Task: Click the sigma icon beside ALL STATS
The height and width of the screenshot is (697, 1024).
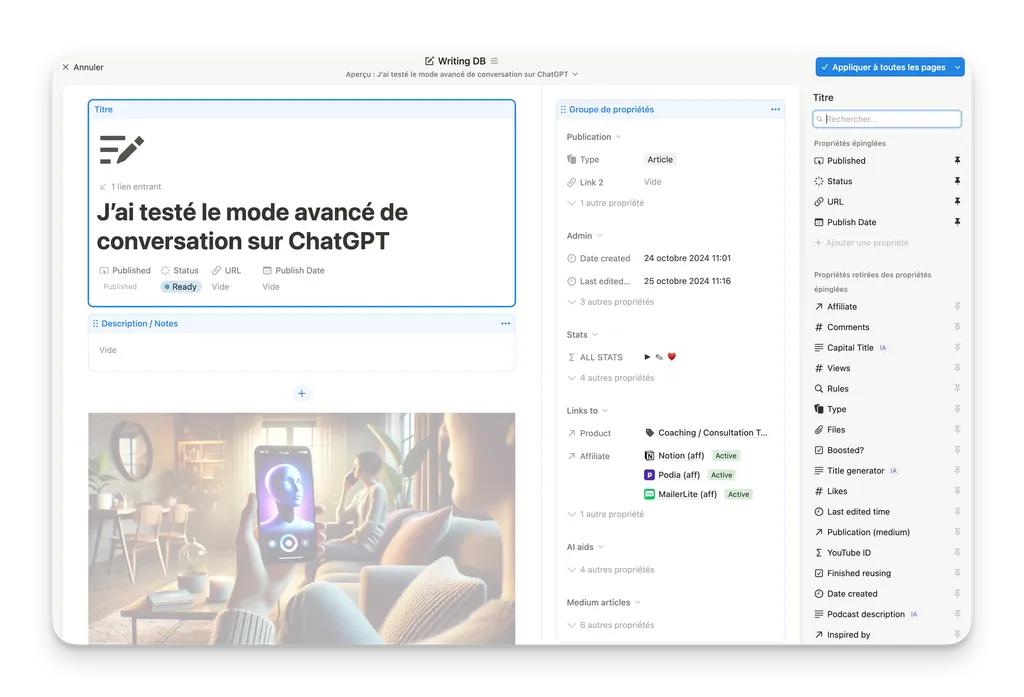Action: (x=571, y=357)
